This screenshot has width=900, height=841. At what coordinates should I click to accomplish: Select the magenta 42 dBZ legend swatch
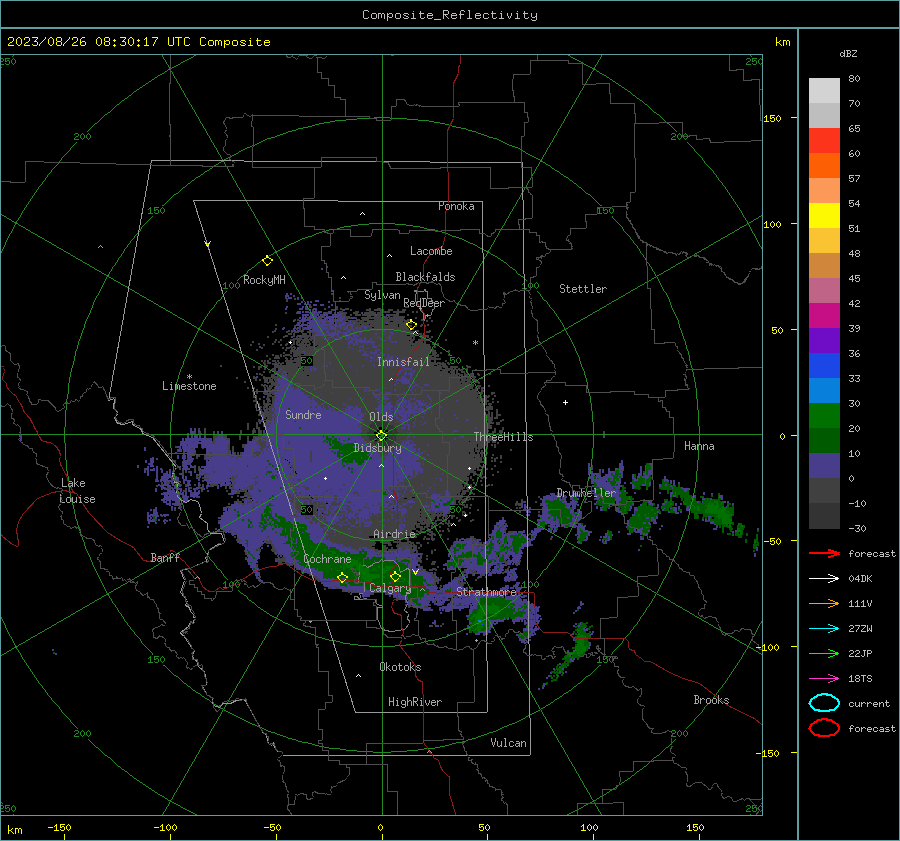[824, 316]
